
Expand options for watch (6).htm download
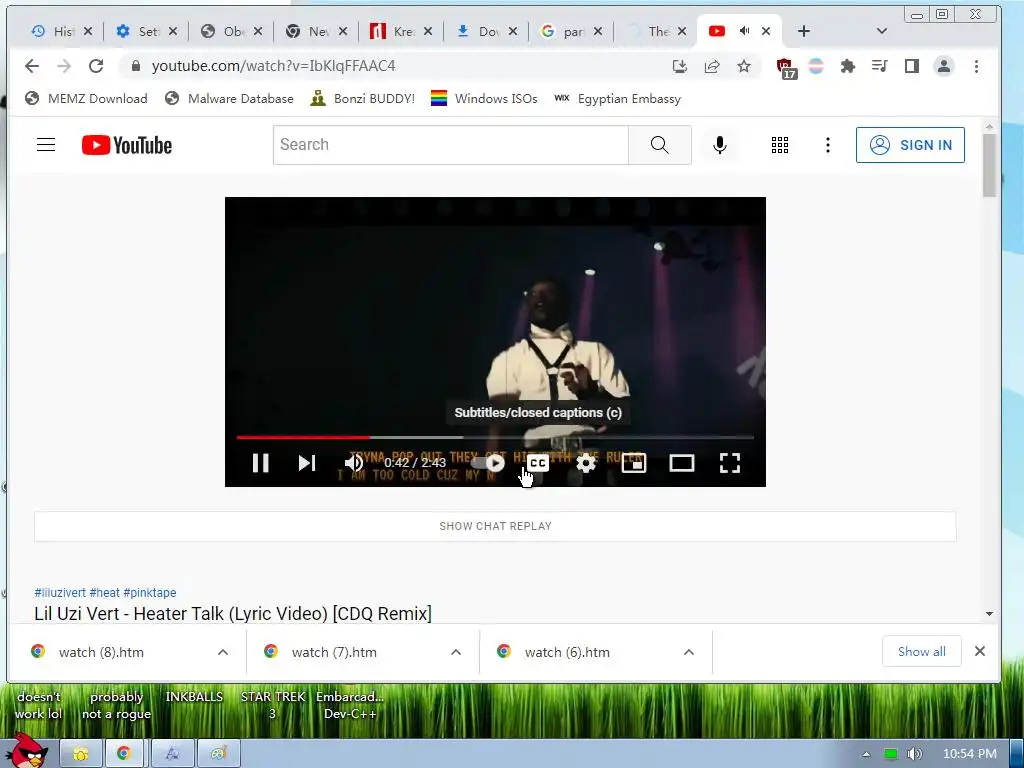pos(689,652)
